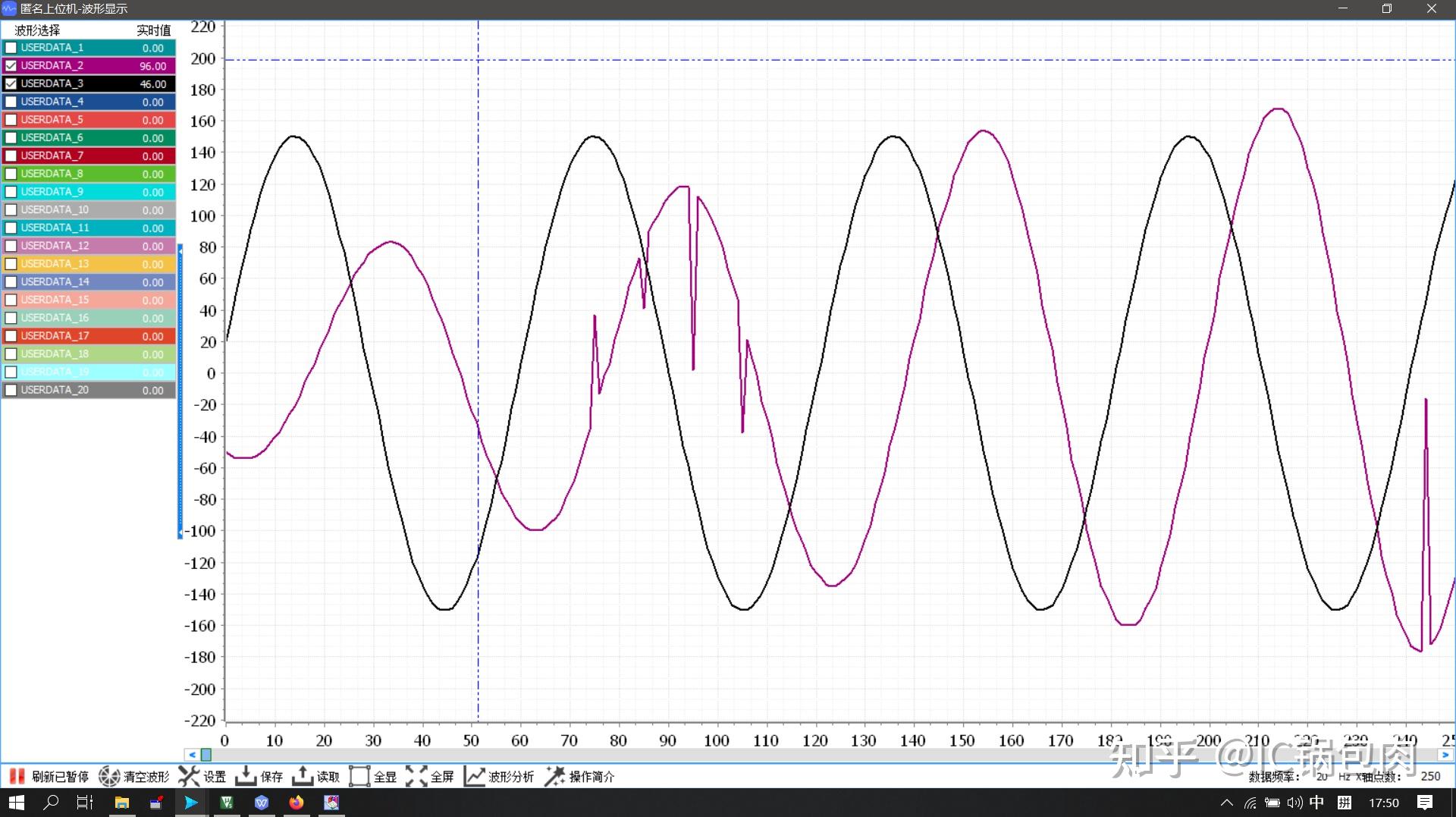Click the scrollbar left arrow button
Image resolution: width=1456 pixels, height=817 pixels.
click(192, 755)
